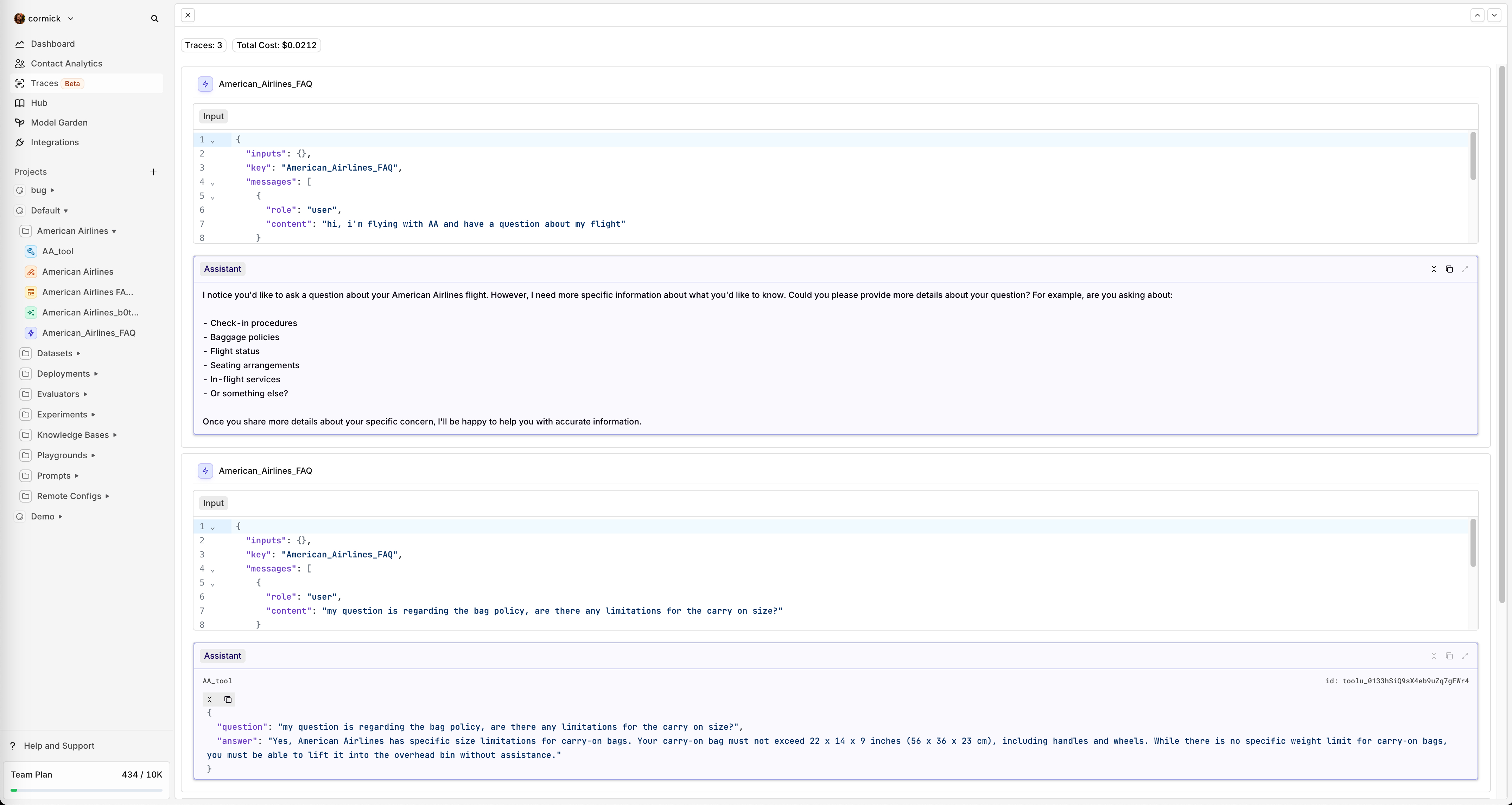
Task: Open Help and Support
Action: pos(59,746)
